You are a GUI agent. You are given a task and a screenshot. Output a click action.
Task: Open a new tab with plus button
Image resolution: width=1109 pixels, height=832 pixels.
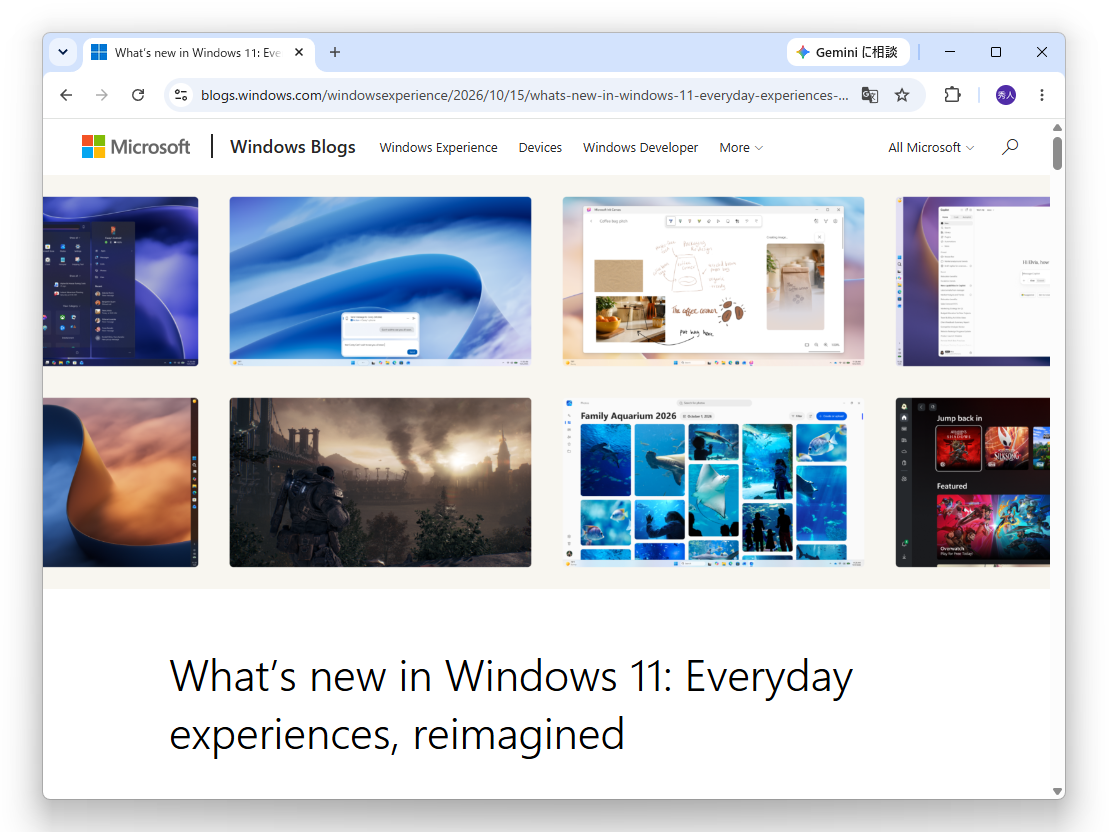tap(335, 52)
